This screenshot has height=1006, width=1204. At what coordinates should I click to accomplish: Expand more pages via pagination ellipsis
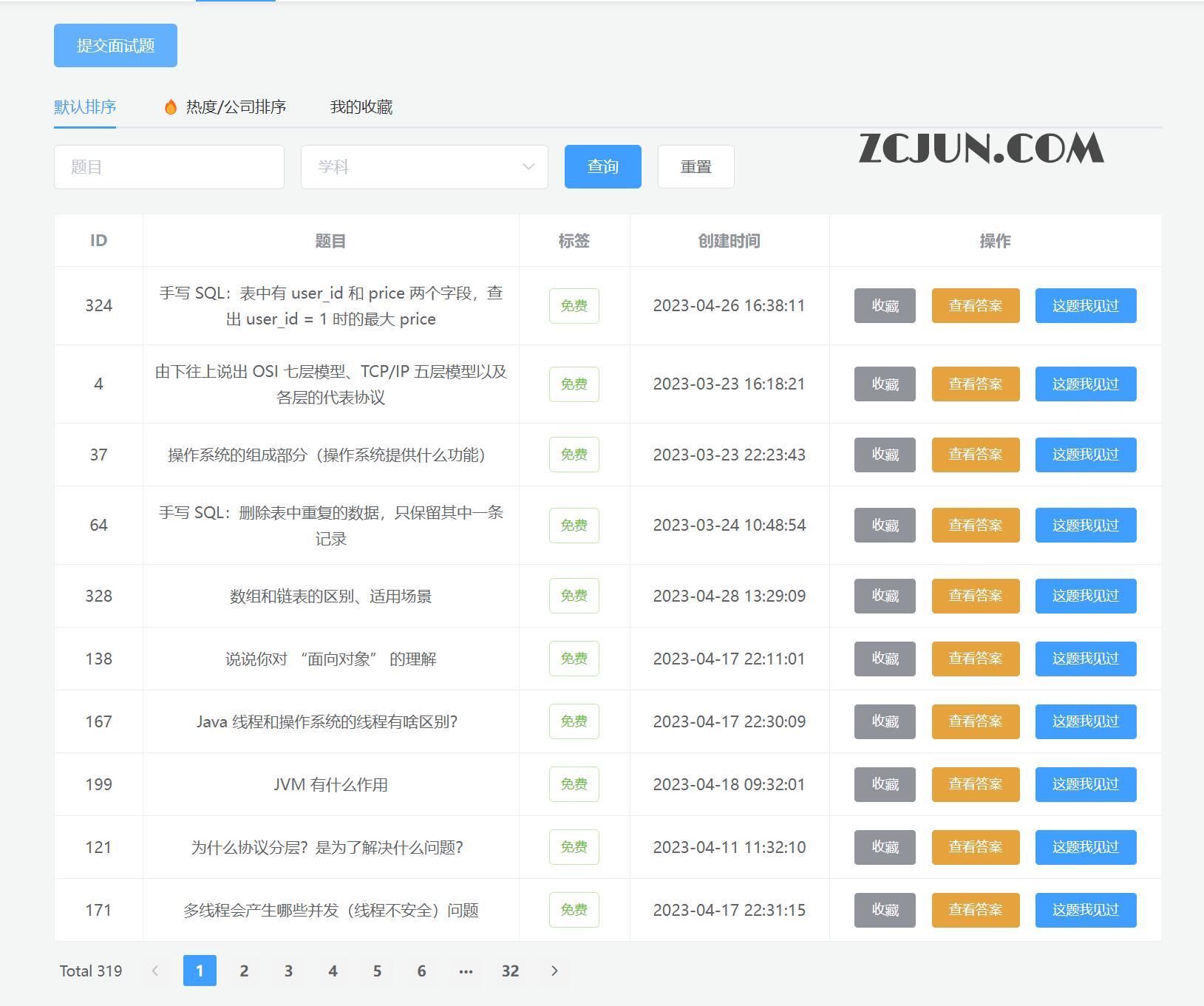tap(466, 971)
